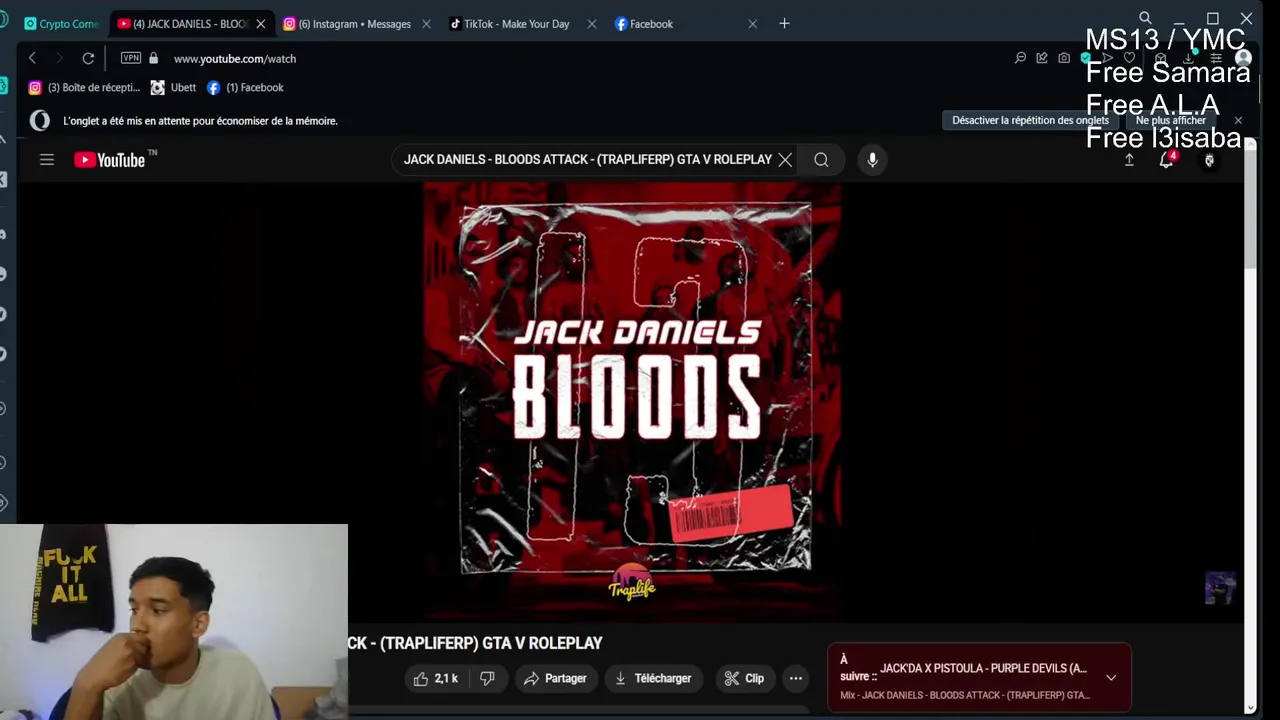Close the JACK DANIELS YouTube tab
This screenshot has width=1280, height=720.
(x=261, y=24)
